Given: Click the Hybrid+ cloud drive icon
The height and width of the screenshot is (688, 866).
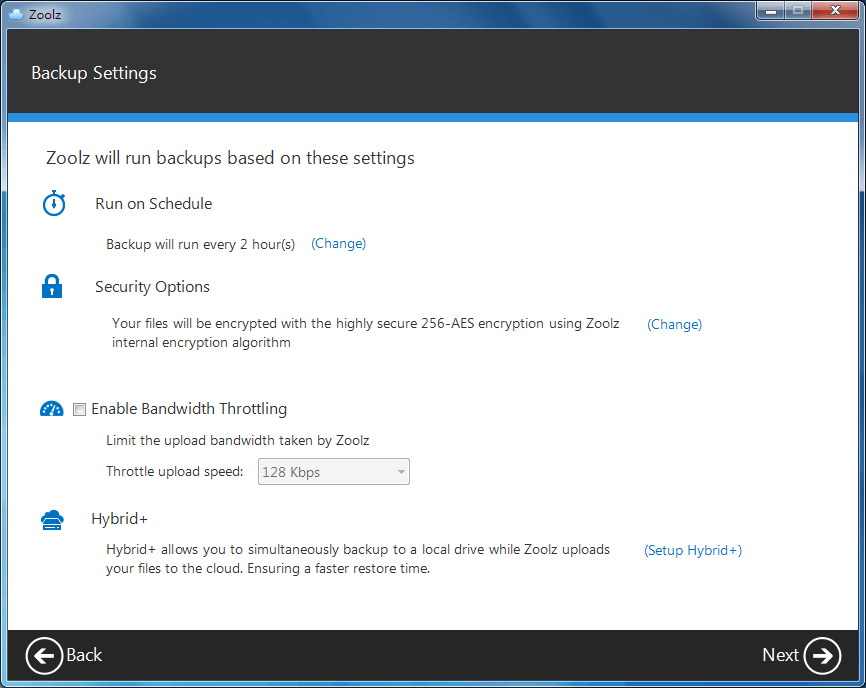Looking at the screenshot, I should 52,520.
